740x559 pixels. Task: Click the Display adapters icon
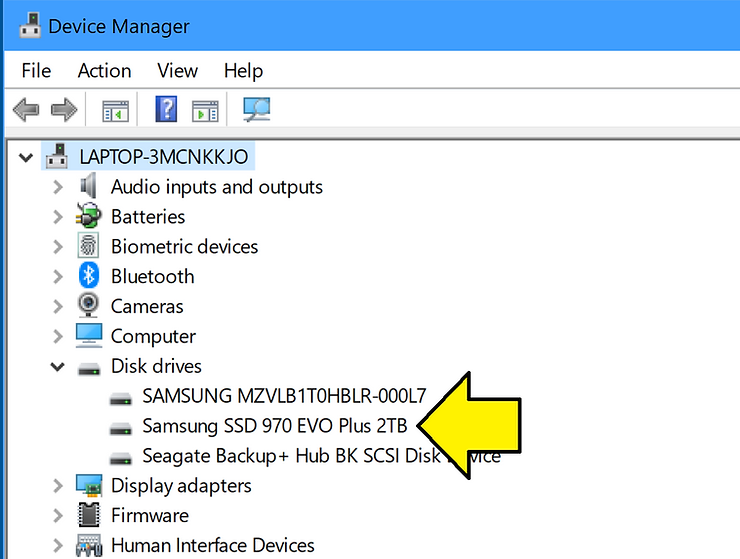click(x=89, y=485)
